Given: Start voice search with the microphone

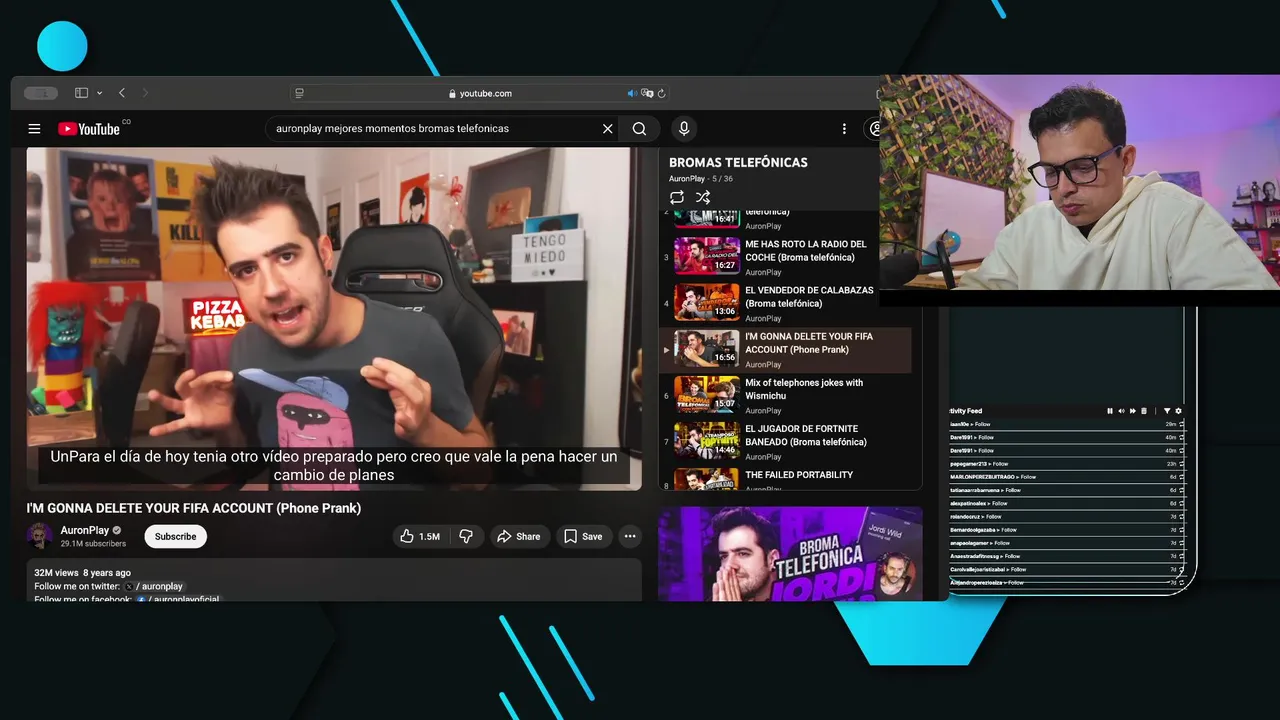Looking at the screenshot, I should tap(684, 129).
